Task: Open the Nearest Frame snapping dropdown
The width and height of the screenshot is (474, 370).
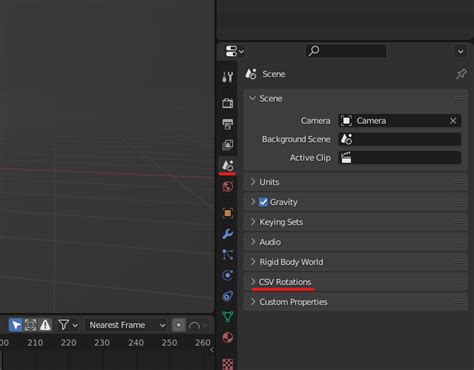Action: tap(127, 325)
